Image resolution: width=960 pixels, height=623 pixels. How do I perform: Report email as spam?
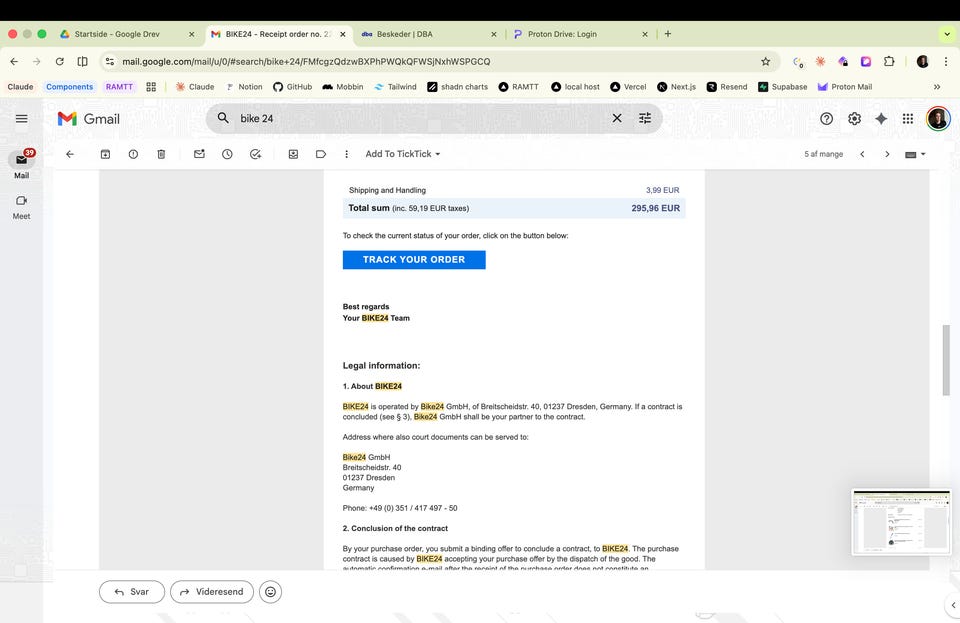pos(133,154)
